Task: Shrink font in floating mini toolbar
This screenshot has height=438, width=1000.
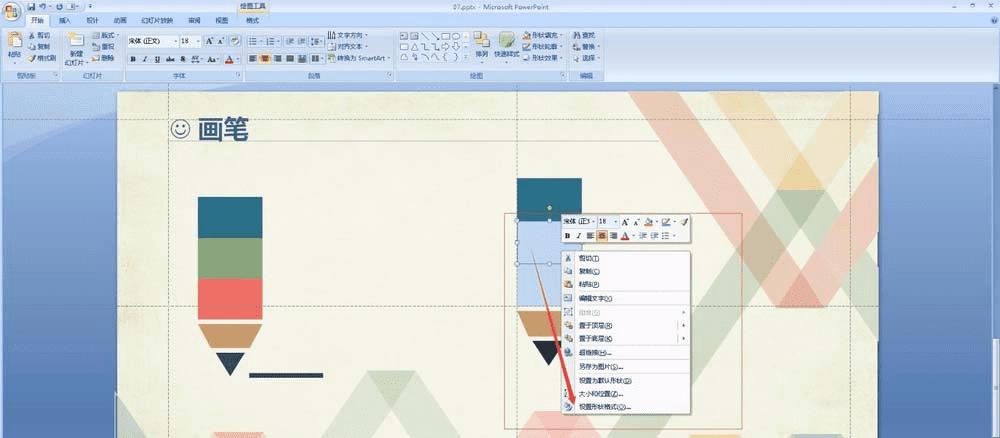Action: (636, 222)
